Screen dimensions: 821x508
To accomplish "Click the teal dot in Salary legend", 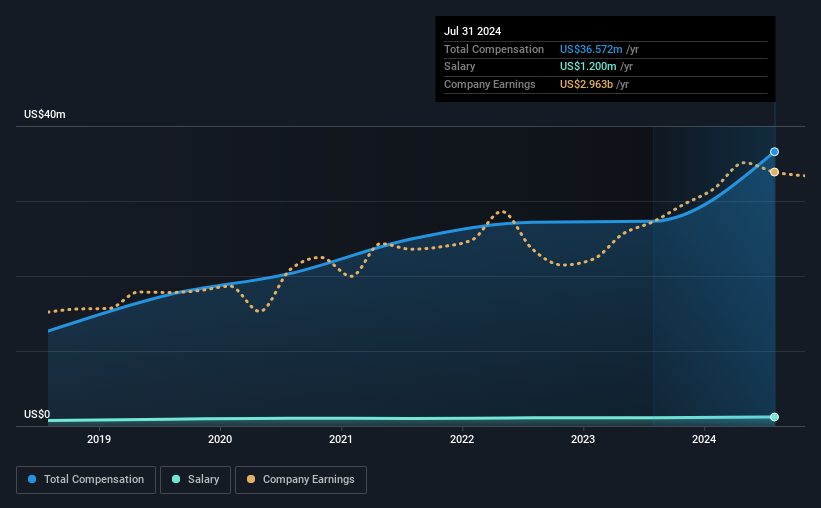I will [176, 479].
